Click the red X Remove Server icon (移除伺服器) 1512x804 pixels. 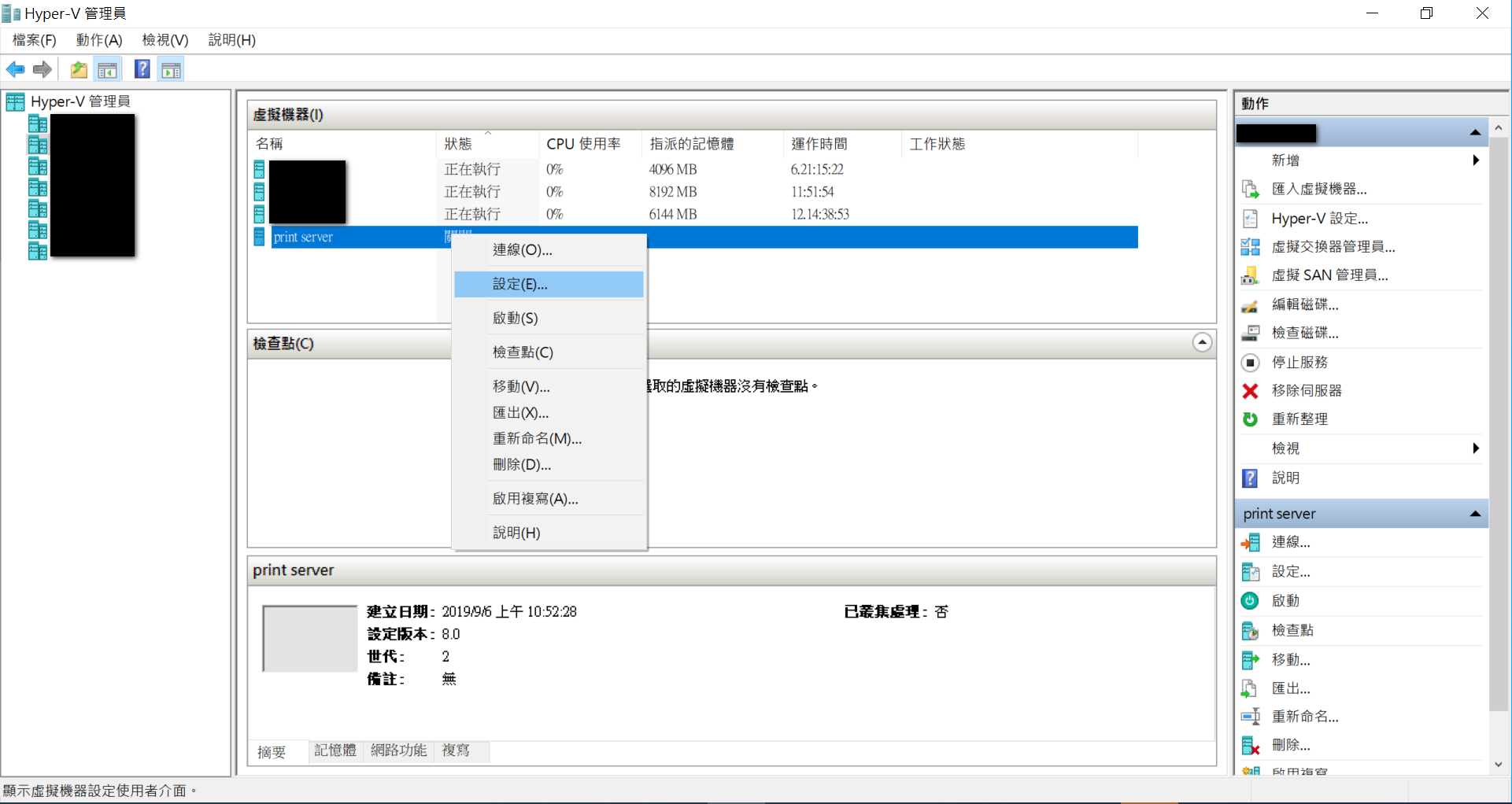pyautogui.click(x=1250, y=391)
